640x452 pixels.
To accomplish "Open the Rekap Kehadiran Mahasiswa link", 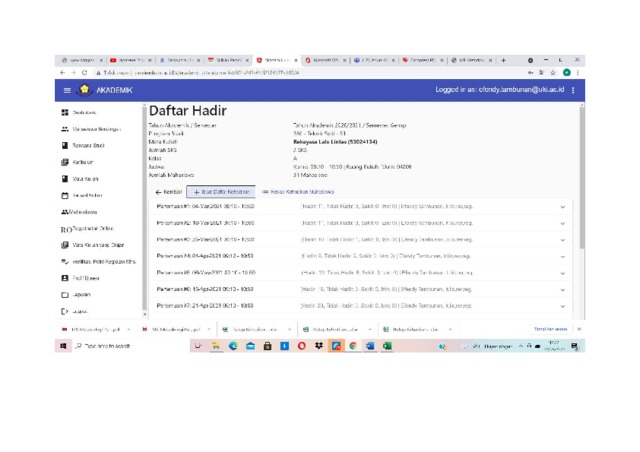I will coord(297,191).
